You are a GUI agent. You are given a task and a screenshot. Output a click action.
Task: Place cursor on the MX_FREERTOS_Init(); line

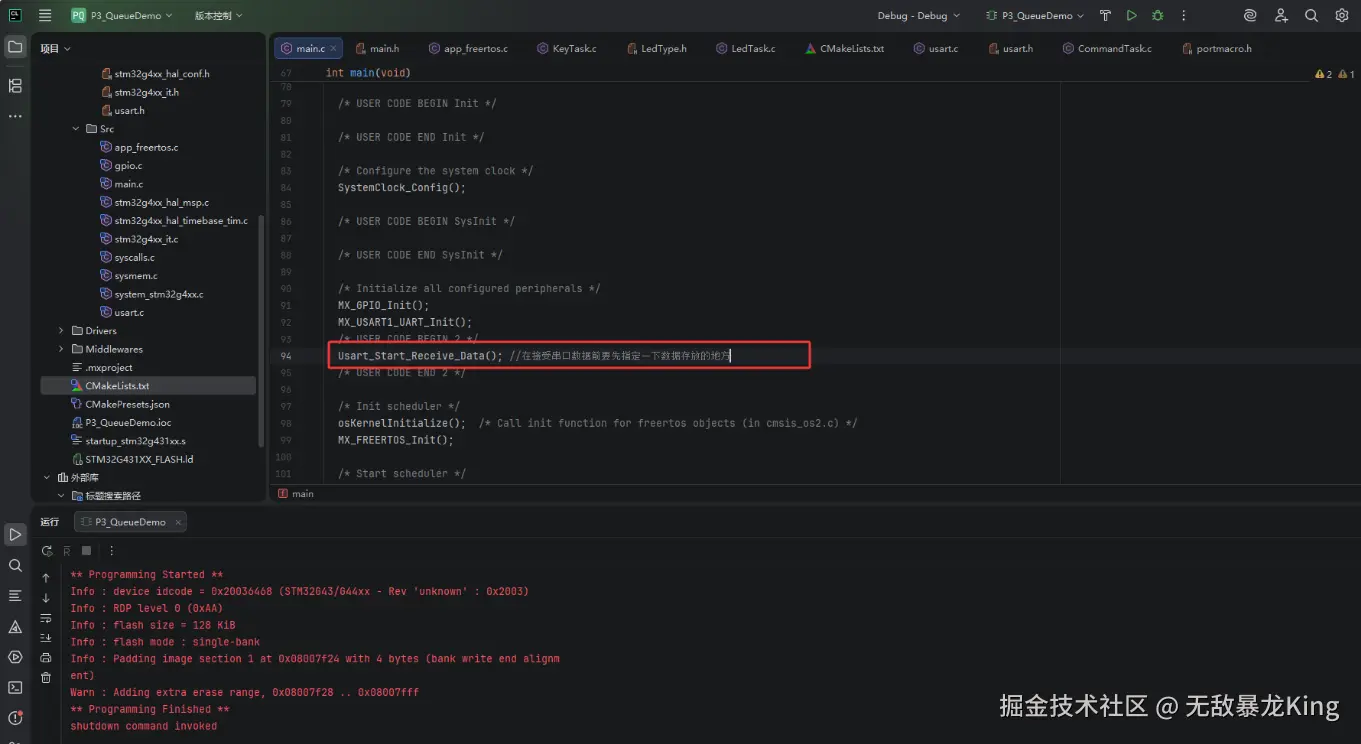tap(395, 440)
